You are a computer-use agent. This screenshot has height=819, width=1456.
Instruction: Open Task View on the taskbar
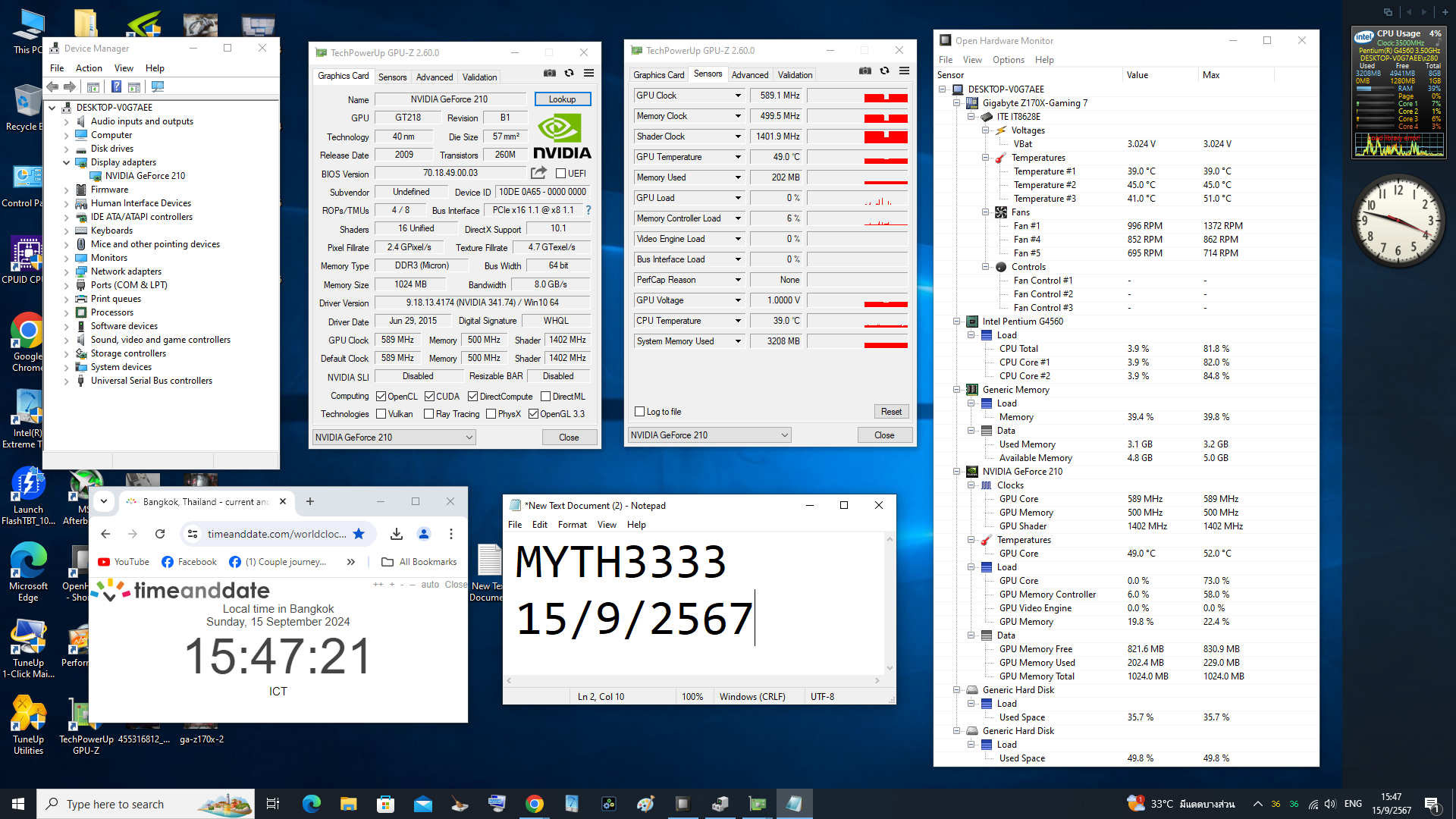[x=273, y=804]
